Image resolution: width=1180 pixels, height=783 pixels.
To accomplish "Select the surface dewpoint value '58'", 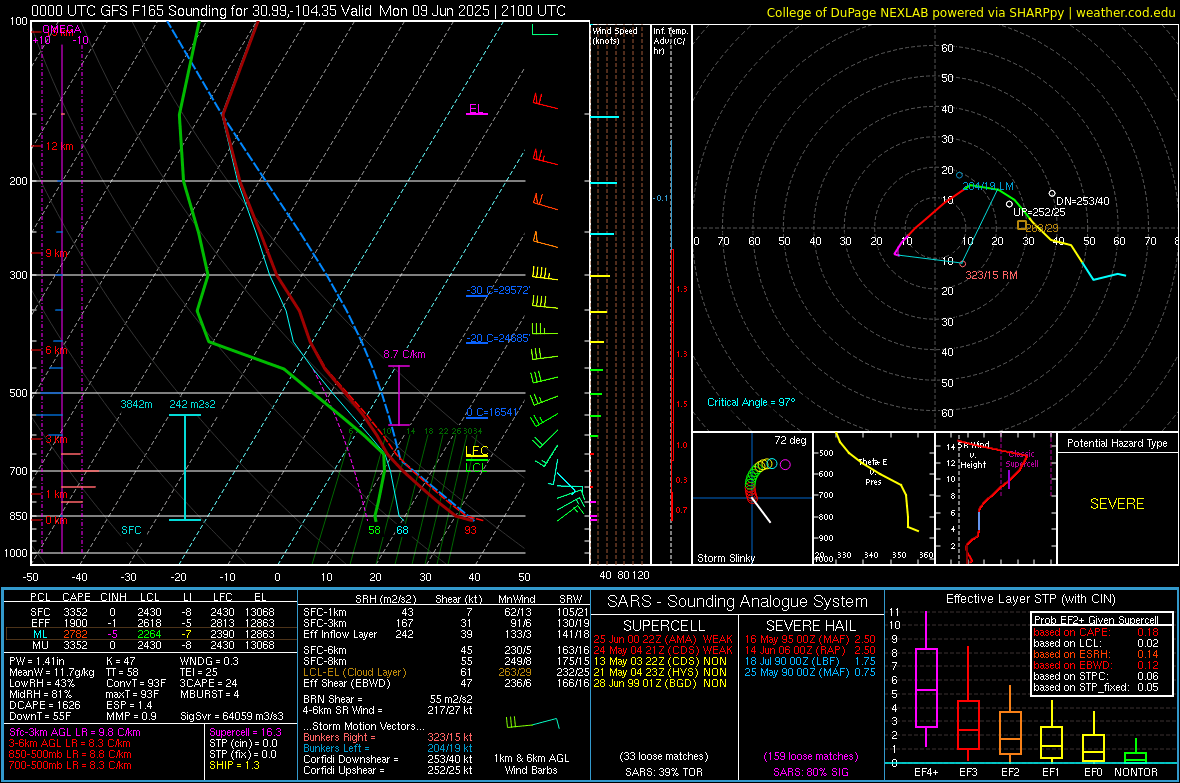I will [x=375, y=530].
